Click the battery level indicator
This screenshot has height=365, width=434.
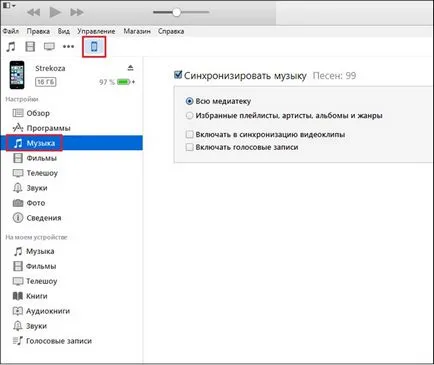pyautogui.click(x=124, y=82)
